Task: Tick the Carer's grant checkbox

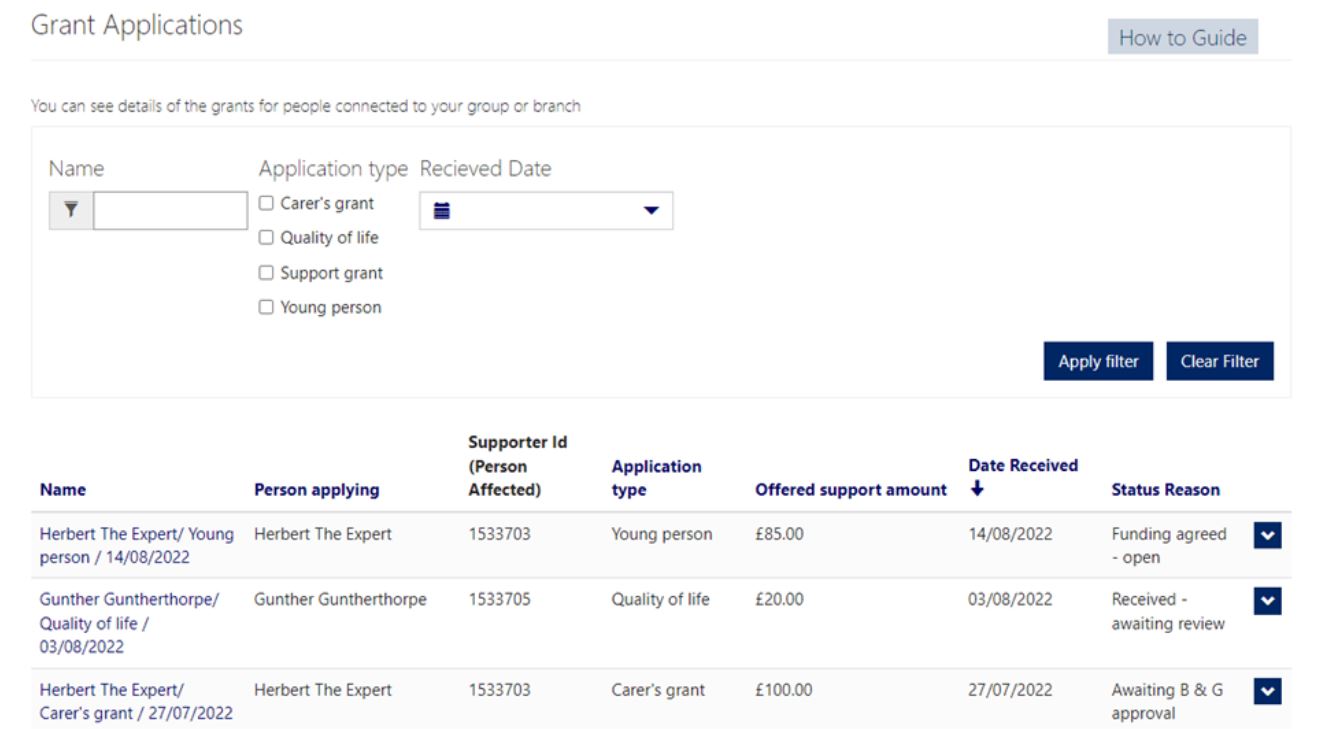Action: 266,203
